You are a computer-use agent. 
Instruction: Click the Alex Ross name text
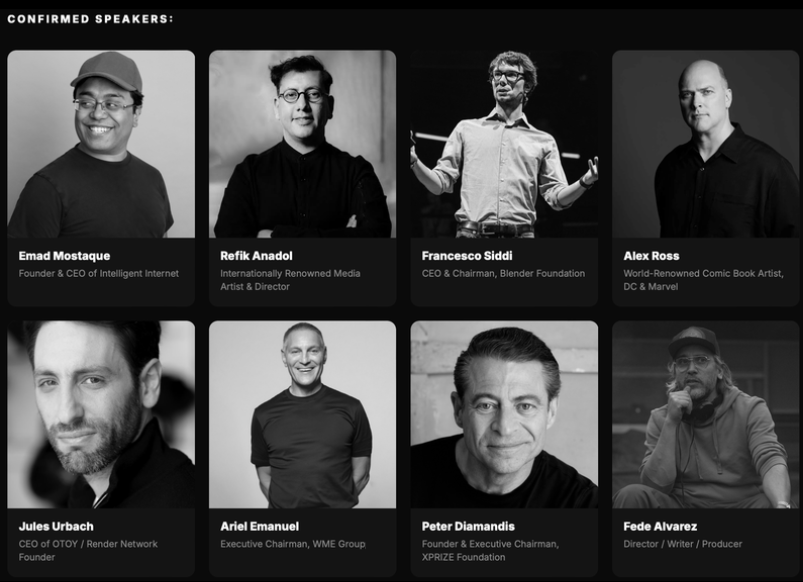click(651, 256)
